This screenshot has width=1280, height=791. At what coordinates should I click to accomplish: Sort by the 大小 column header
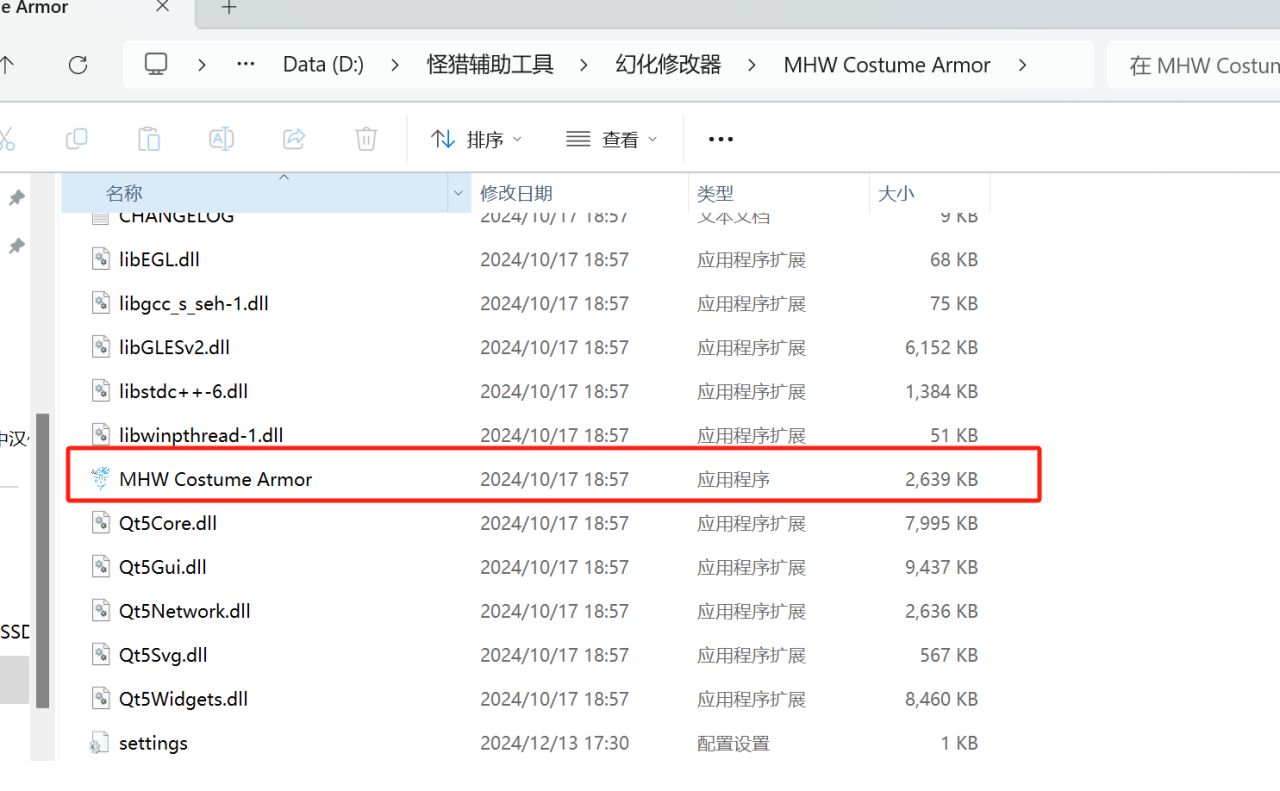click(x=929, y=193)
